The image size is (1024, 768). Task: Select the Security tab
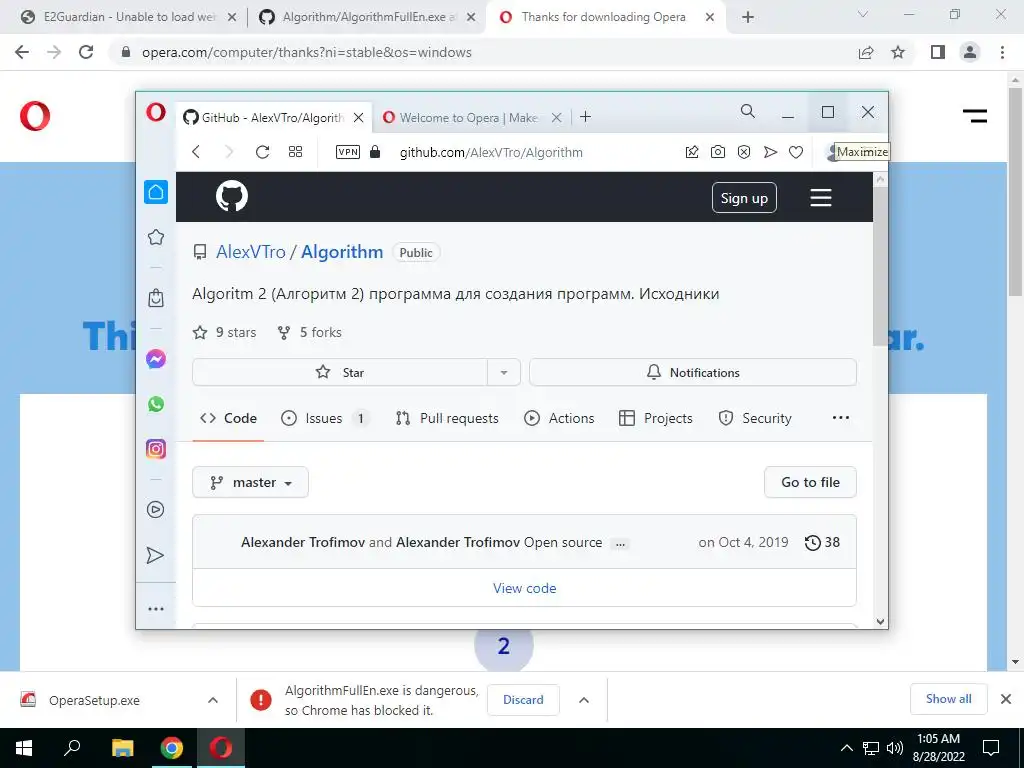tap(754, 418)
